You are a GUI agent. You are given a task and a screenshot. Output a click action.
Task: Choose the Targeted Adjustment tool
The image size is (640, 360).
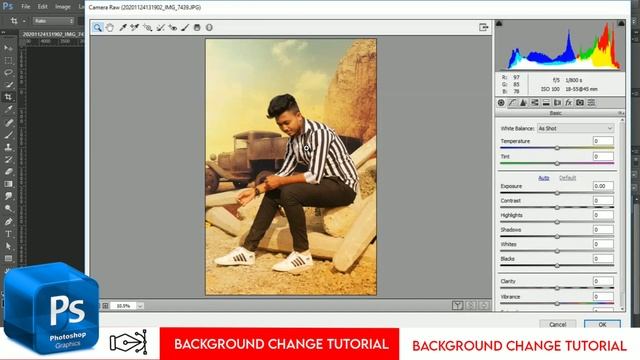tap(147, 27)
